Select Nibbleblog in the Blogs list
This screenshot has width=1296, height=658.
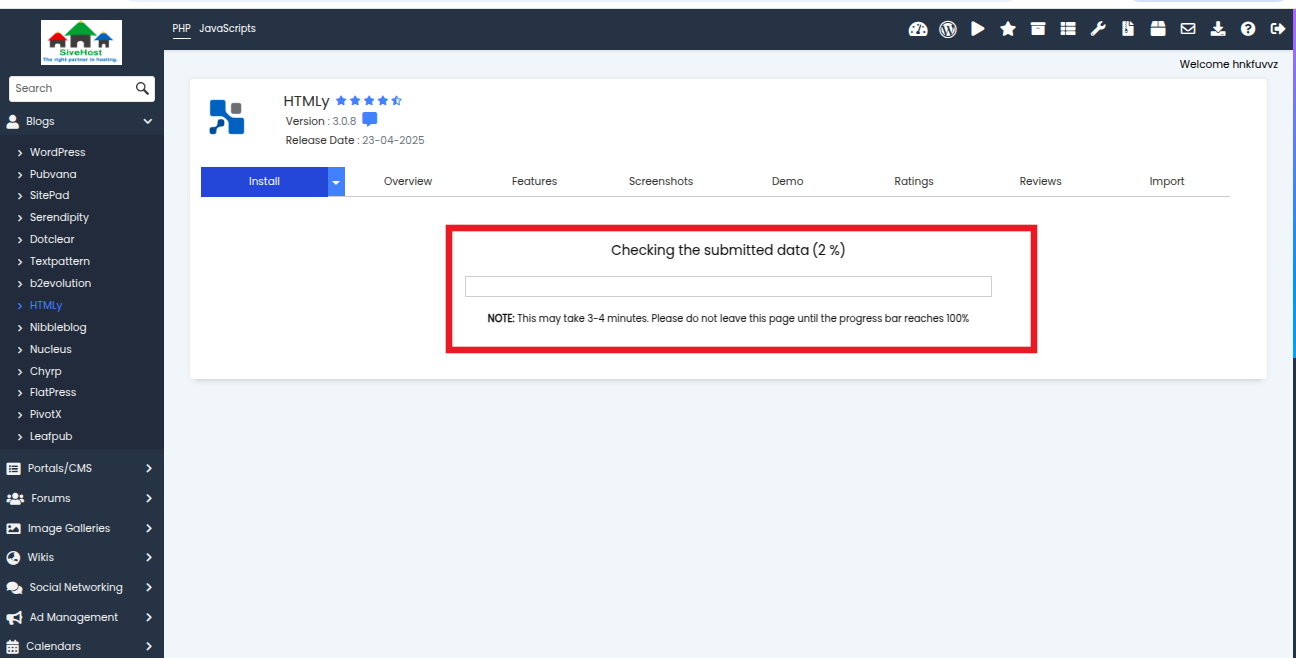(58, 327)
